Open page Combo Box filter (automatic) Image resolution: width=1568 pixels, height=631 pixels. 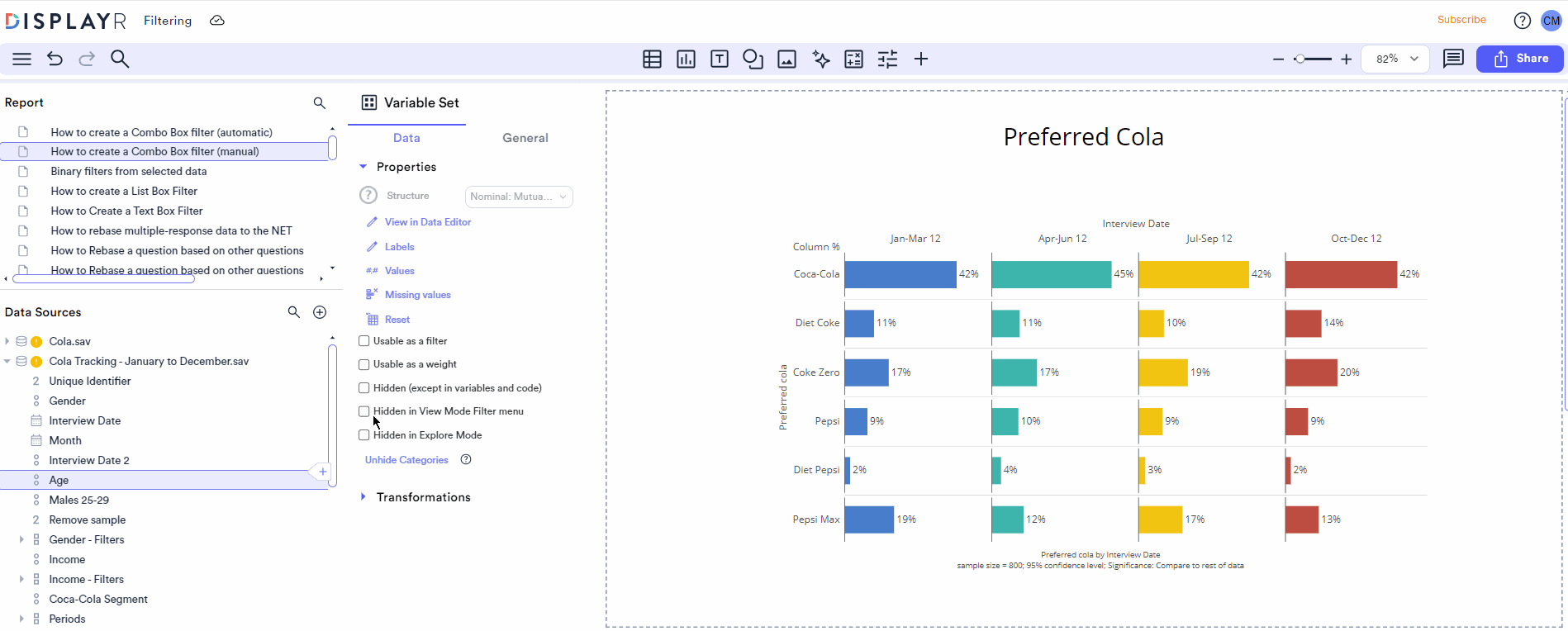[x=161, y=132]
